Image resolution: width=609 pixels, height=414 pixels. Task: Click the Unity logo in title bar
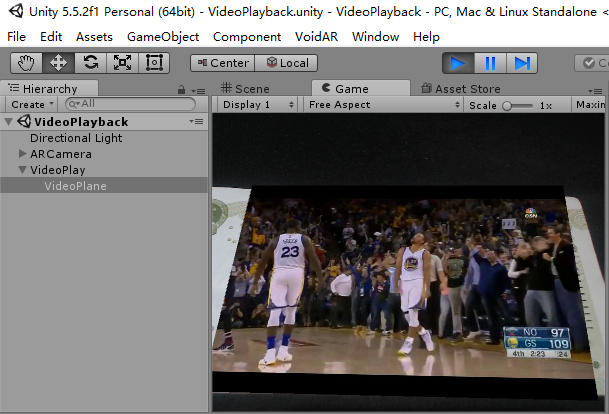16,11
